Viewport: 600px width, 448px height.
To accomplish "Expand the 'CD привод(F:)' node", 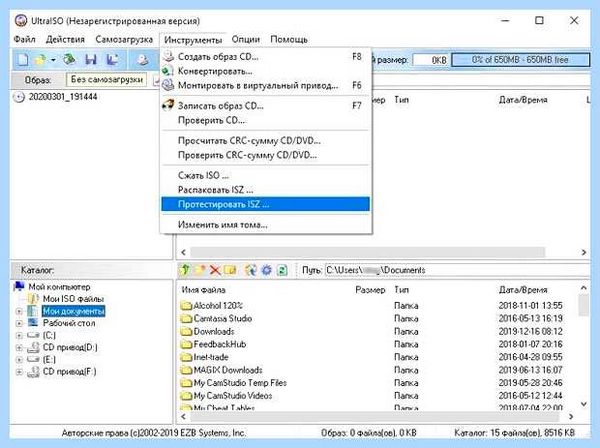I will coord(19,372).
